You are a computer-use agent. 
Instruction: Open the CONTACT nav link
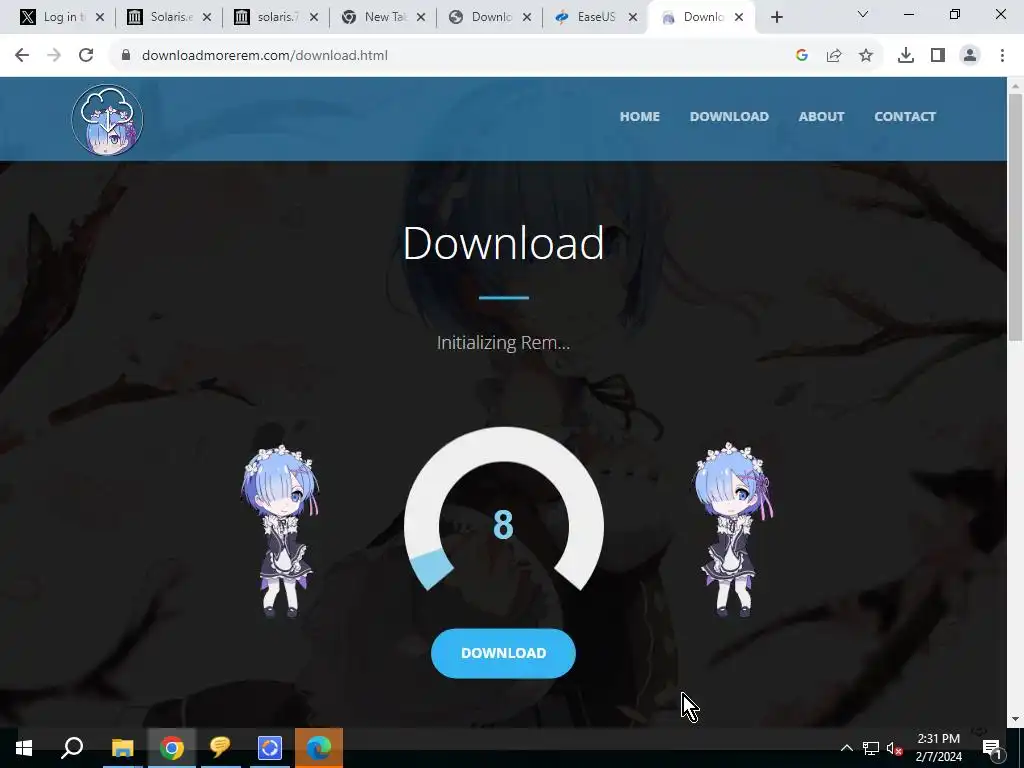click(x=904, y=116)
